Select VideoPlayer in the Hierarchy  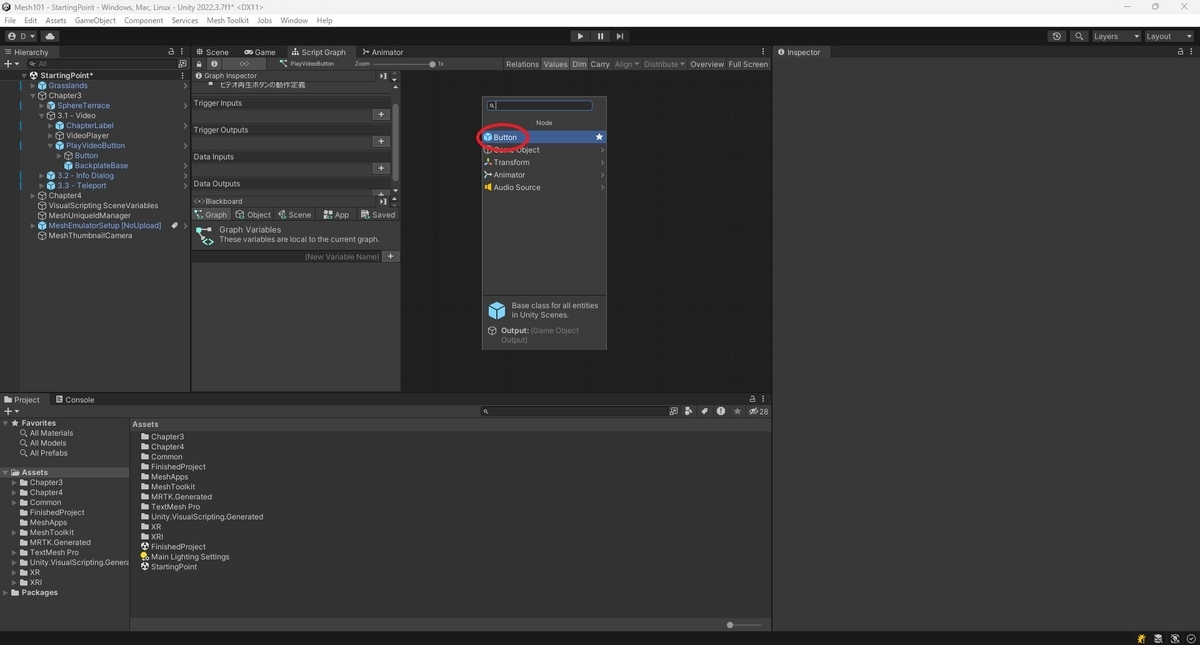(x=87, y=135)
